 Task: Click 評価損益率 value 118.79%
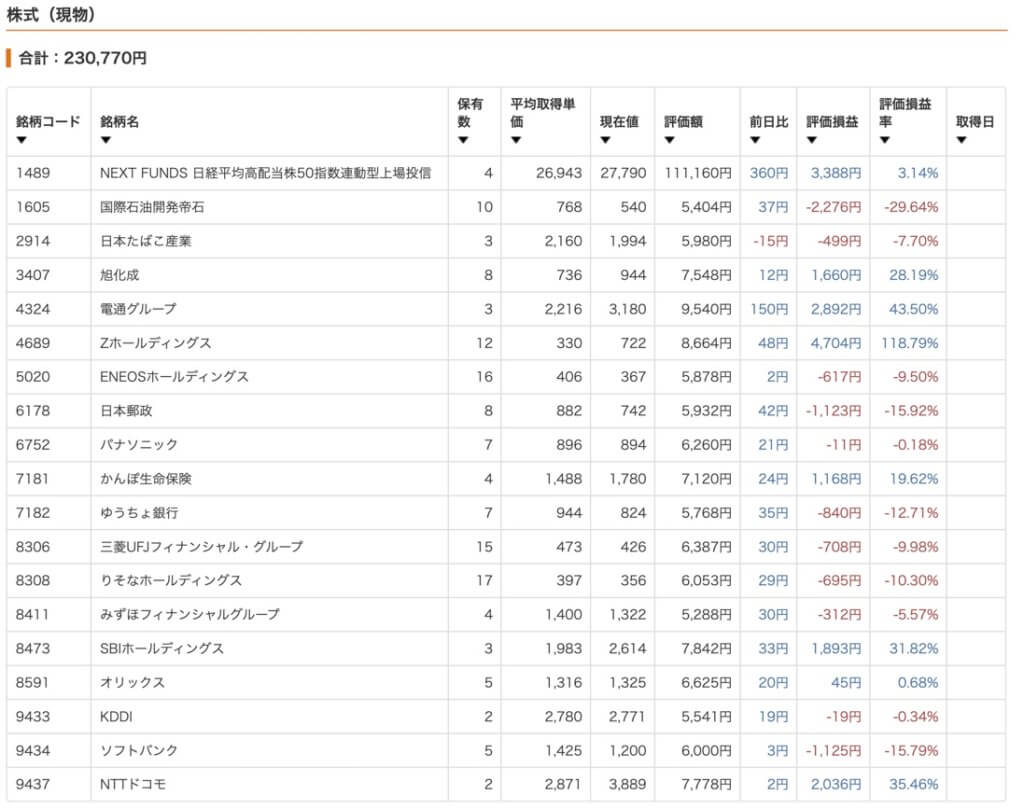pyautogui.click(x=910, y=343)
